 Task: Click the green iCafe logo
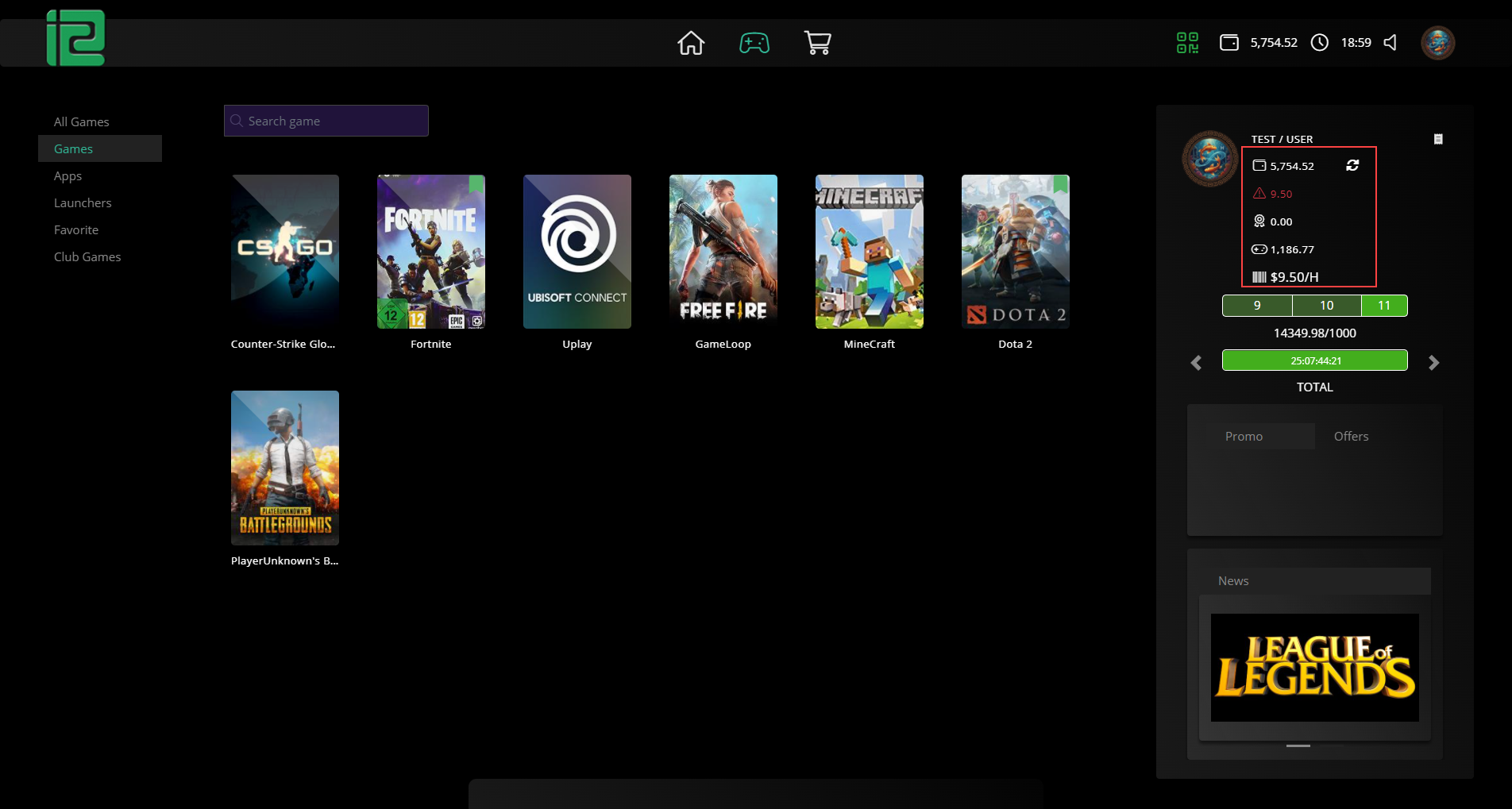tap(75, 37)
